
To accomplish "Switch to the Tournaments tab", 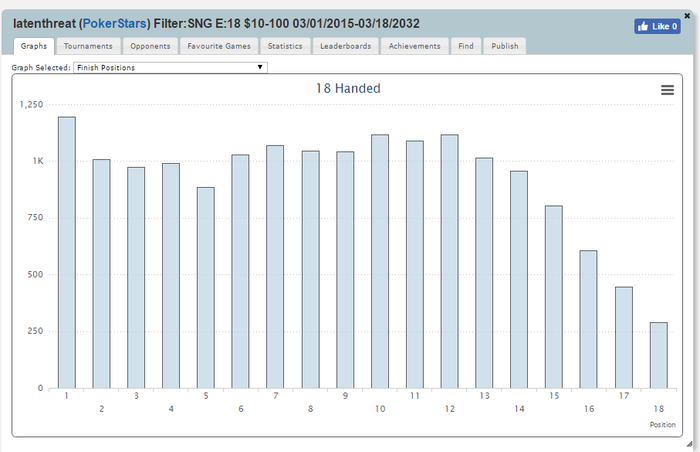I will (x=88, y=46).
